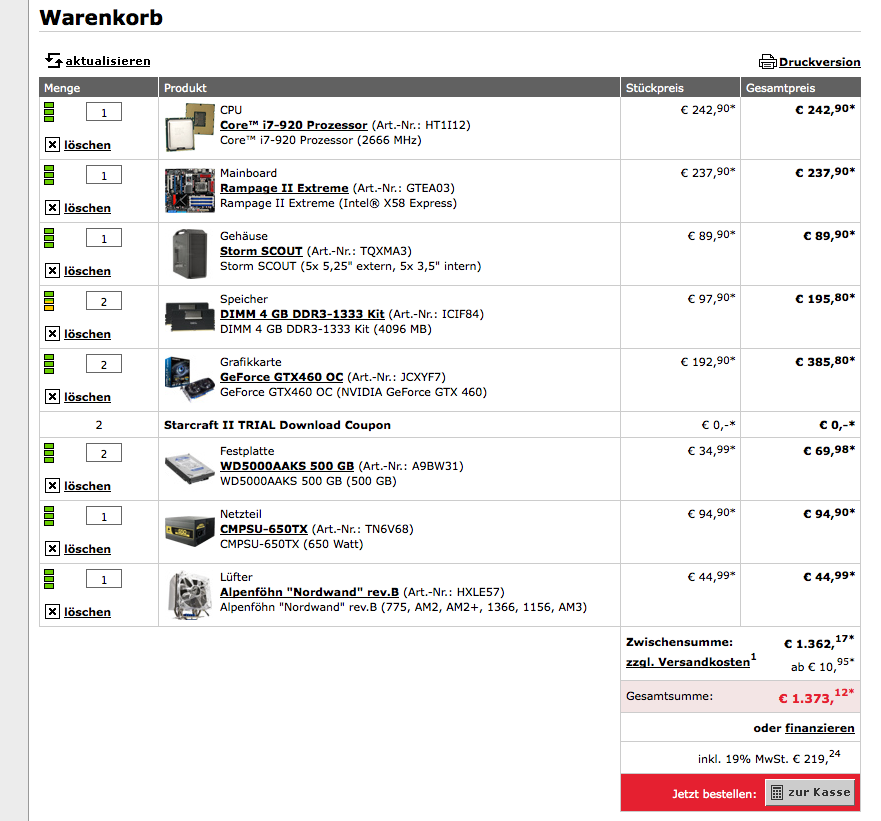Screen dimensions: 881x821
Task: Click löschen link for the Netzteil row
Action: tap(87, 548)
